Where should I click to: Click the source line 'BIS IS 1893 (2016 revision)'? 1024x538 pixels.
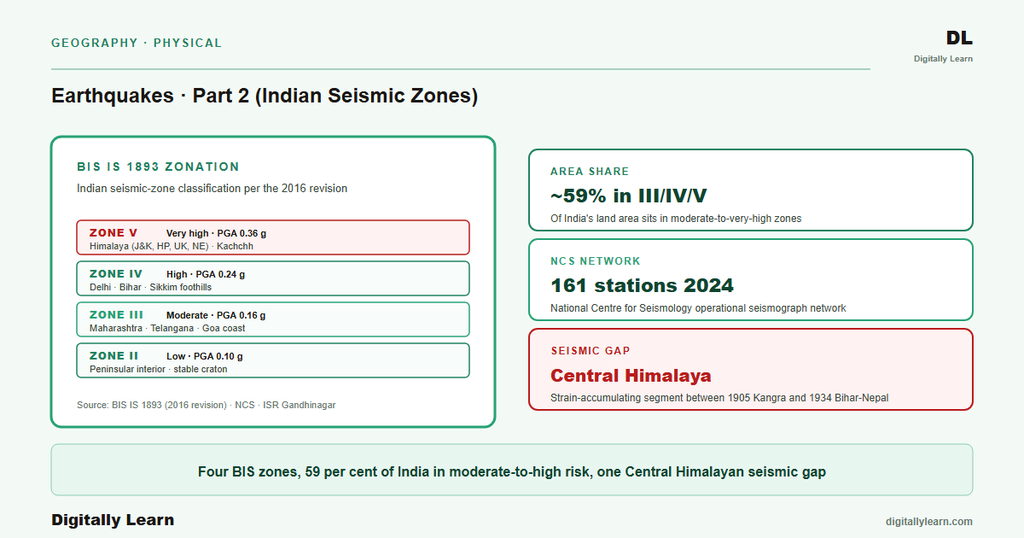[x=206, y=405]
